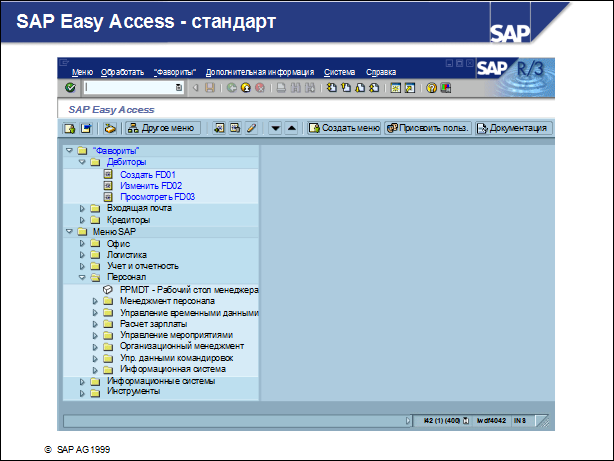Collapse the Персонал folder node
614x461 pixels.
[82, 278]
